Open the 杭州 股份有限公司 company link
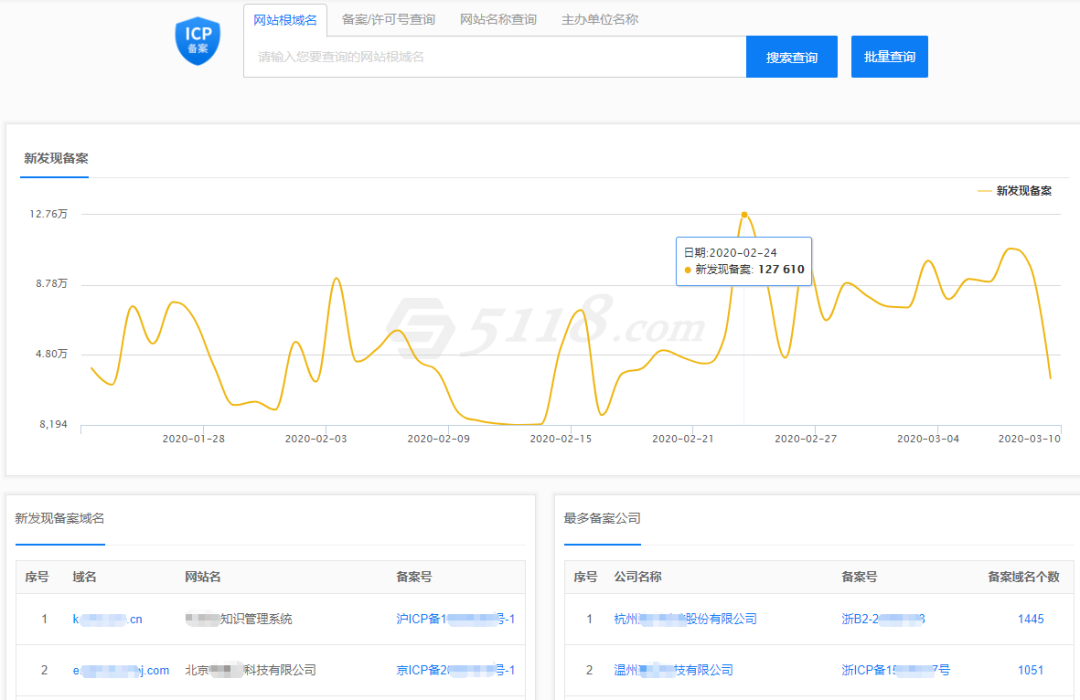This screenshot has height=700, width=1080. click(x=685, y=619)
